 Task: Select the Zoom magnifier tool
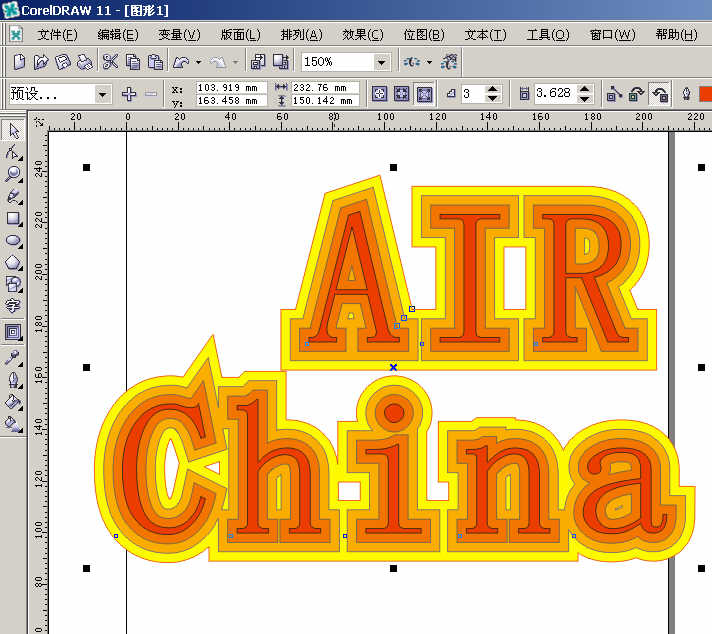[x=13, y=174]
